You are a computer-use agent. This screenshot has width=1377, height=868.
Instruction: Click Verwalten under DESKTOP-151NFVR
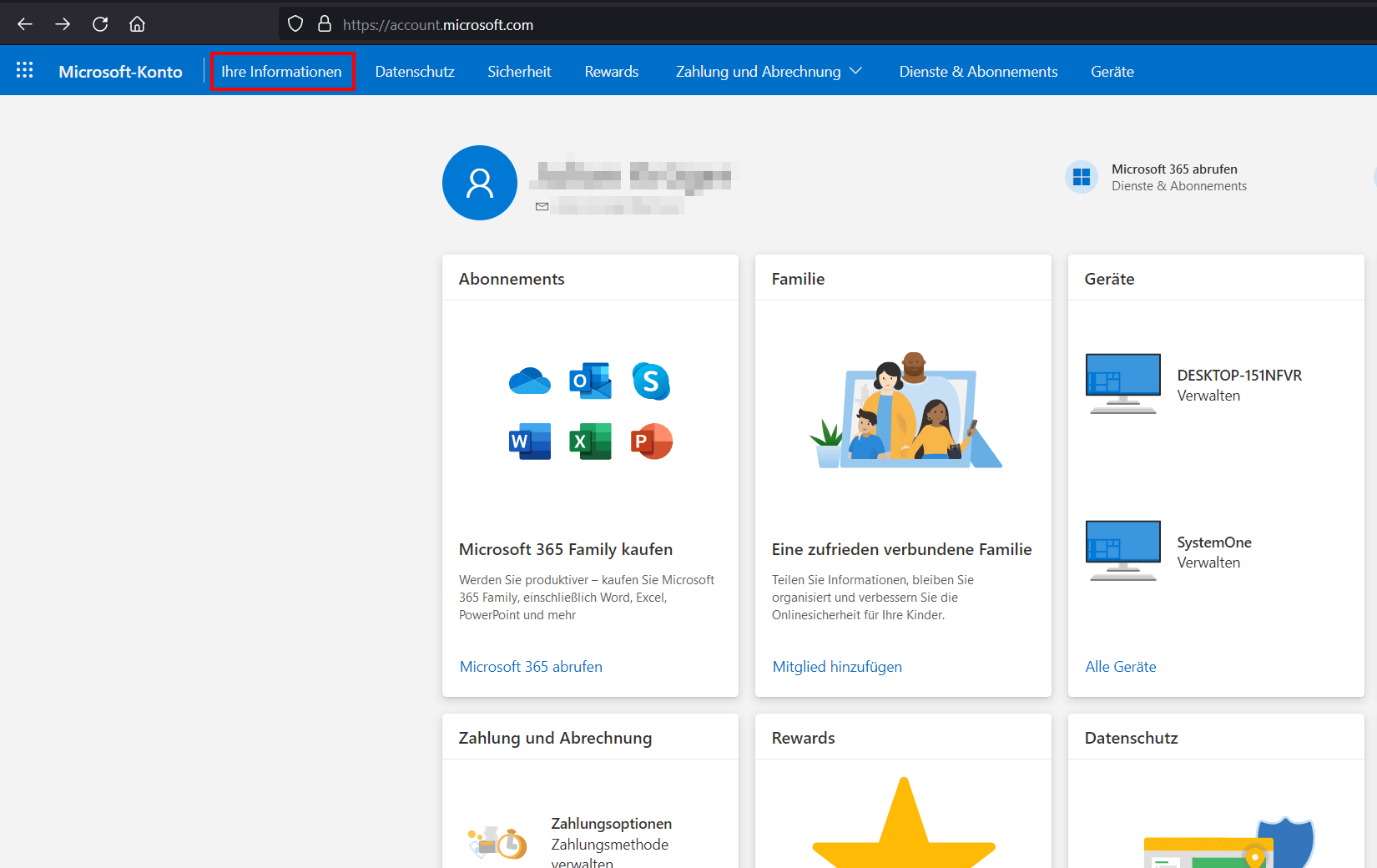[1208, 396]
